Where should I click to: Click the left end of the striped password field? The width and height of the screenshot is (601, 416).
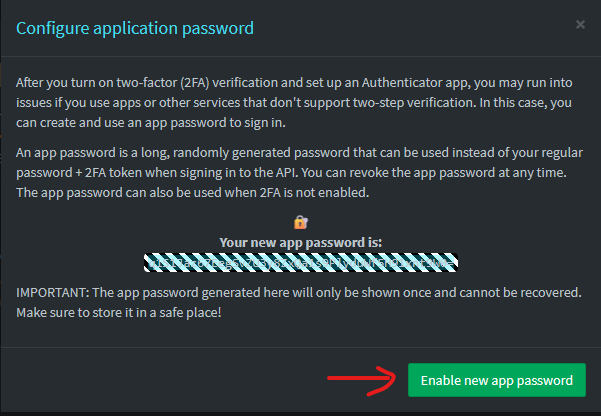point(150,262)
